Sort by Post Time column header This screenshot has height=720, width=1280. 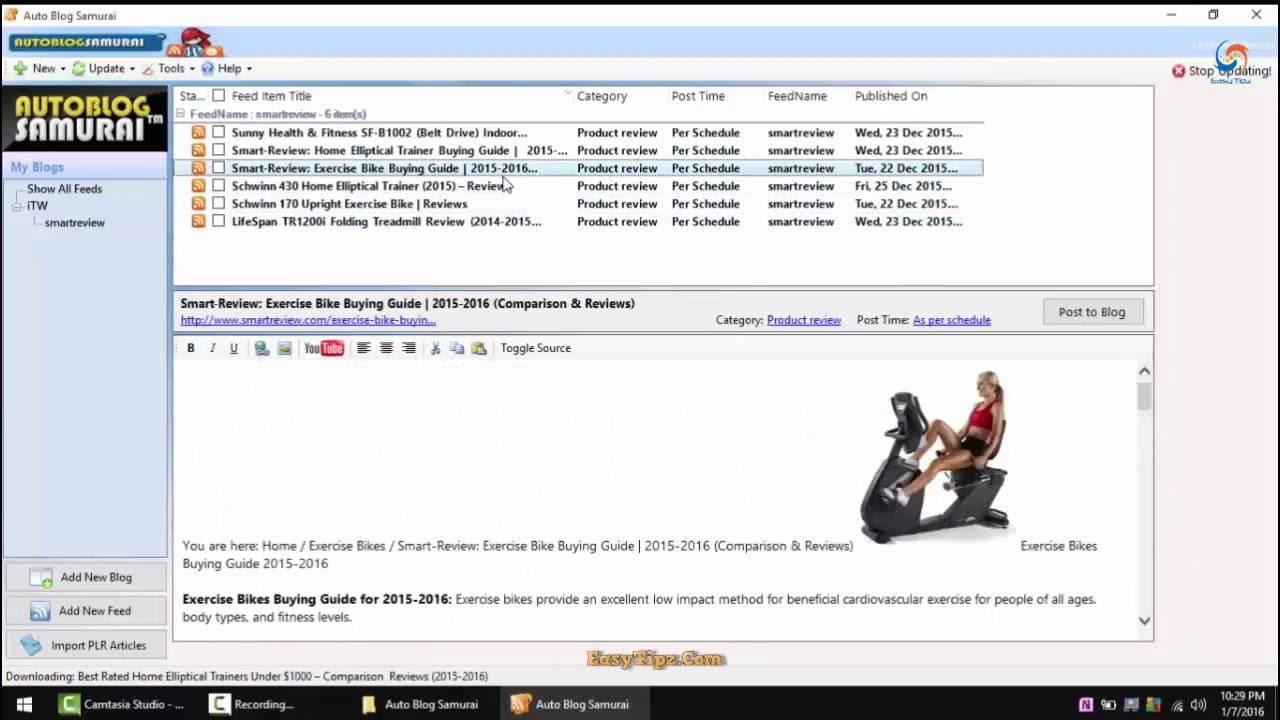click(698, 96)
